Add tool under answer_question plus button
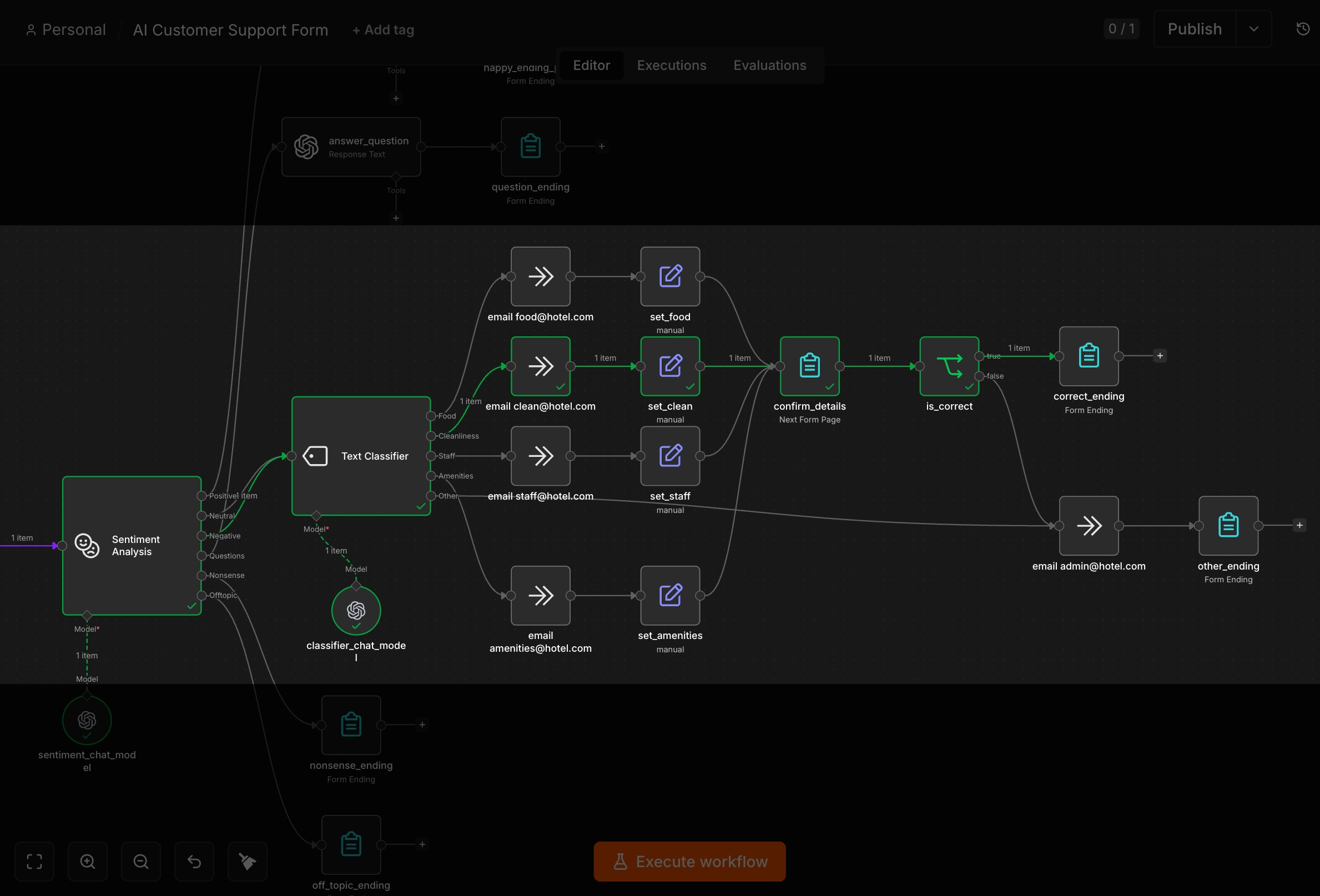The width and height of the screenshot is (1320, 896). point(396,218)
